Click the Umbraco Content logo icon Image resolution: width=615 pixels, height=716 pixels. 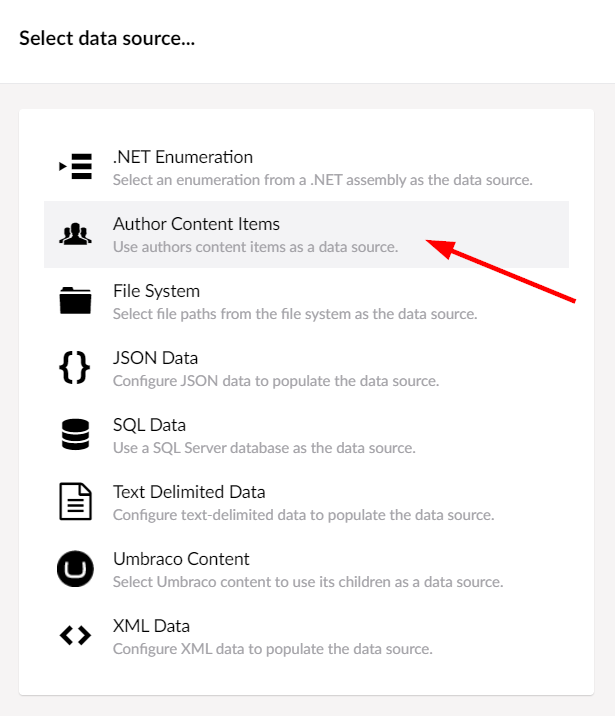[x=75, y=569]
